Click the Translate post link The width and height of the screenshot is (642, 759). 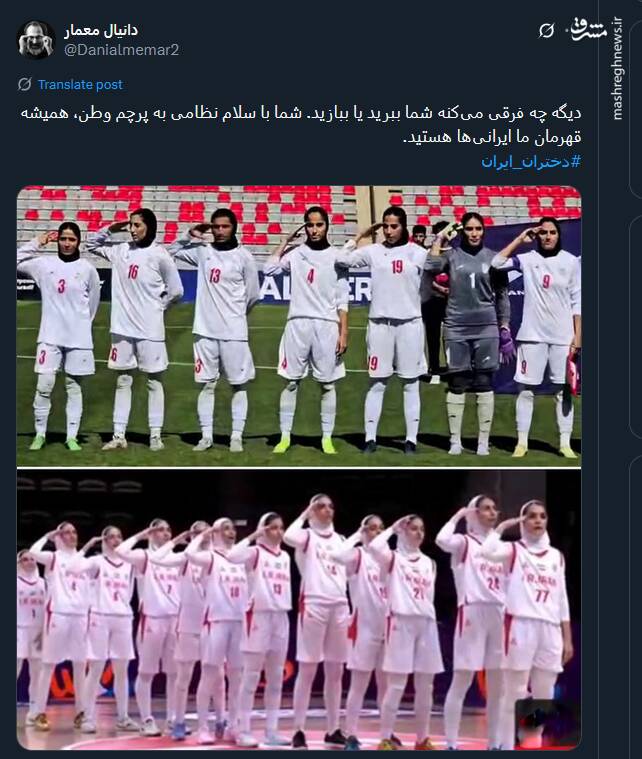pos(80,85)
